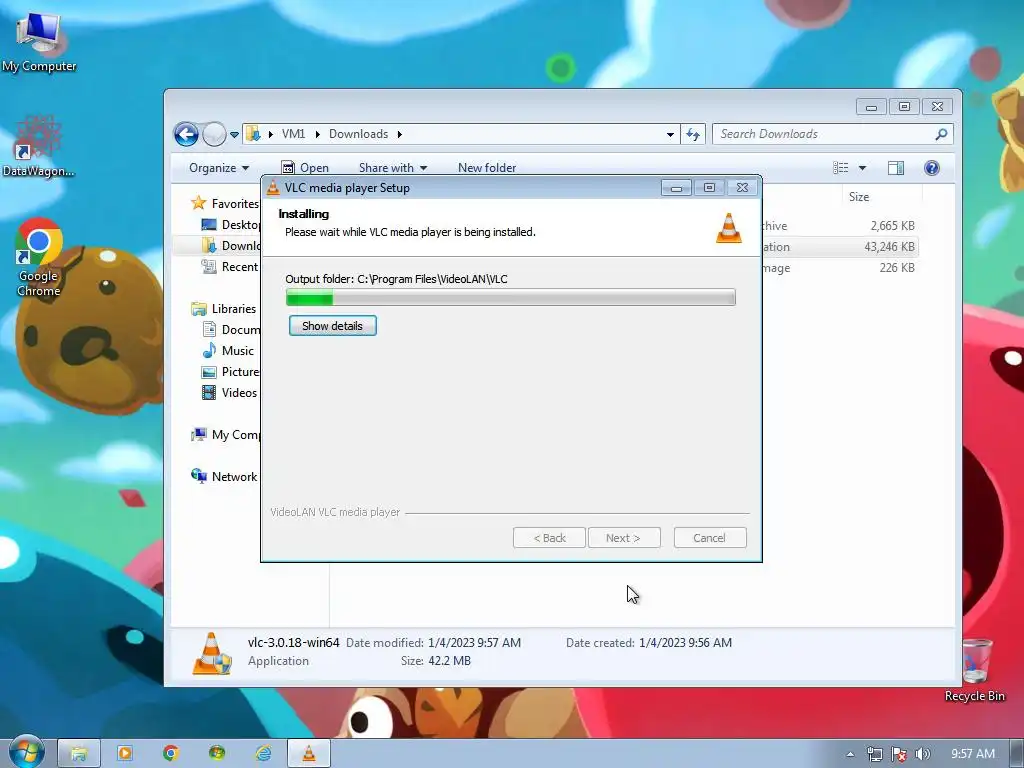Refresh the Downloads folder view
1024x768 pixels.
click(x=693, y=135)
